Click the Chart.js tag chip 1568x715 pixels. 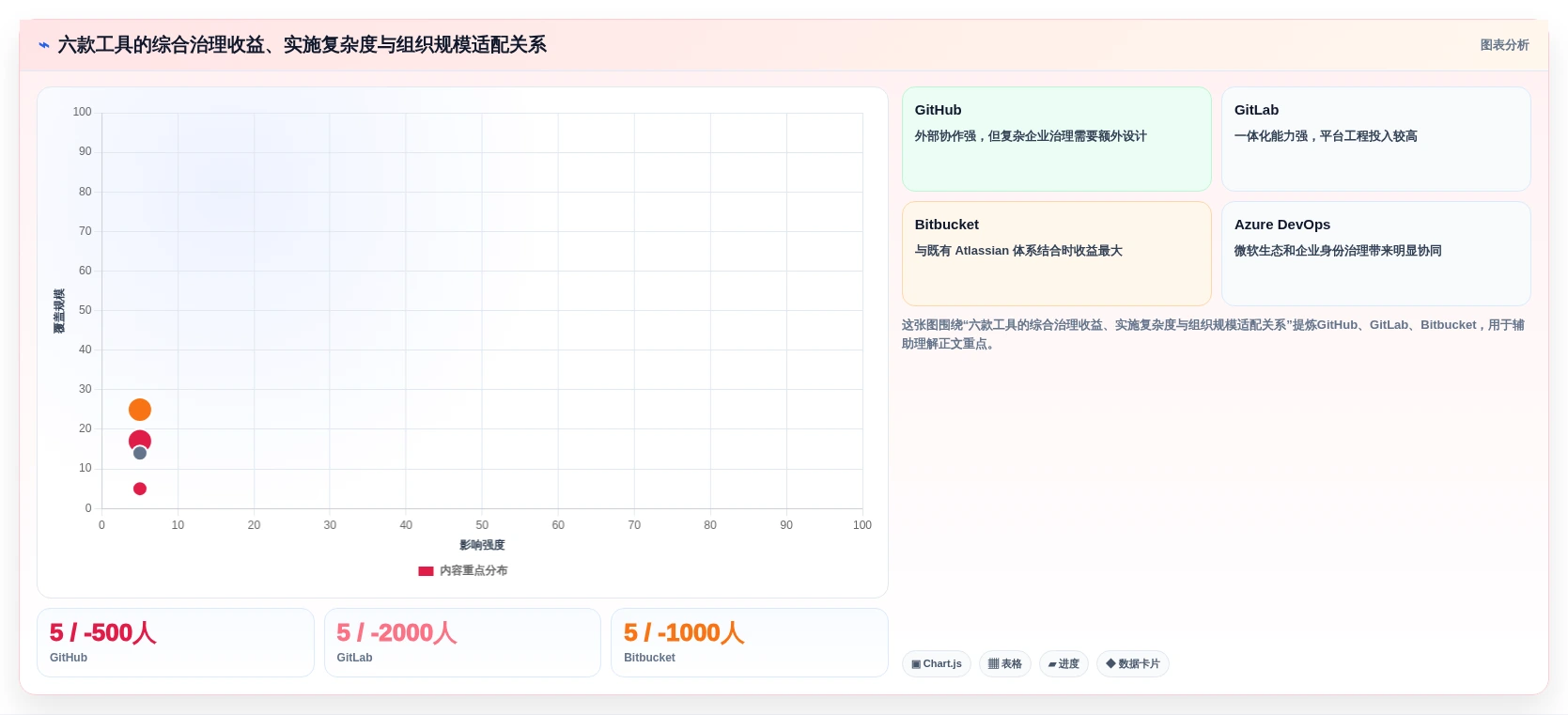[937, 664]
